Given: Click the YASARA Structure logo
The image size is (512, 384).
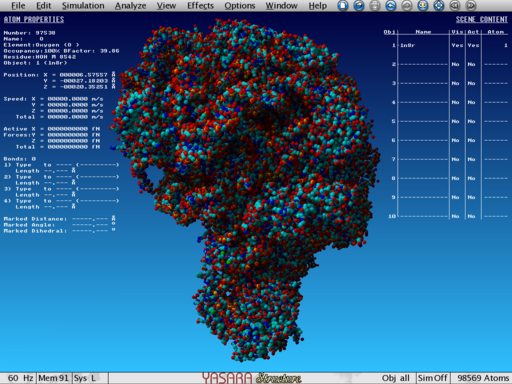Looking at the screenshot, I should 251,378.
